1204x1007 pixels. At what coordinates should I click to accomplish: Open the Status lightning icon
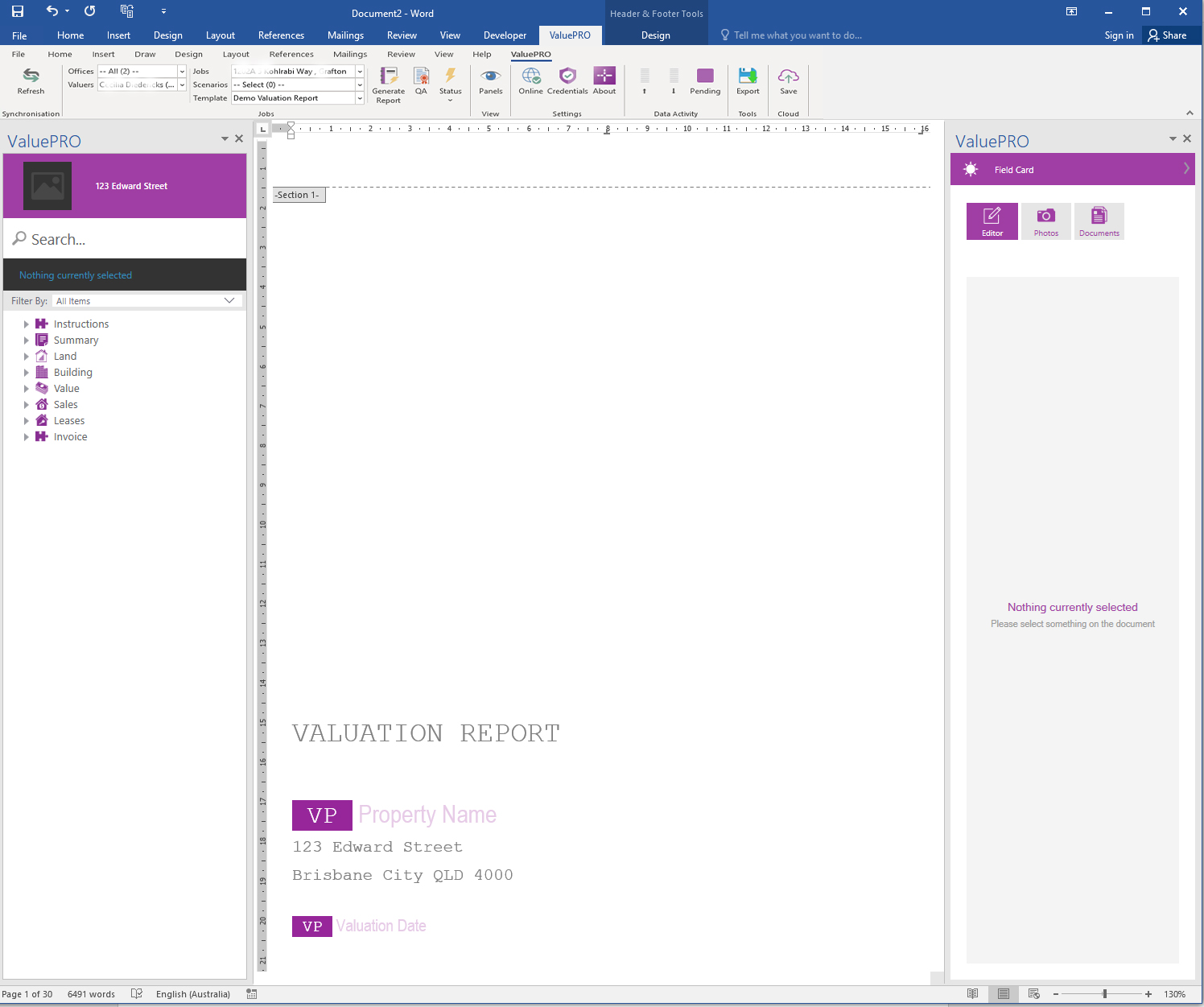point(451,76)
